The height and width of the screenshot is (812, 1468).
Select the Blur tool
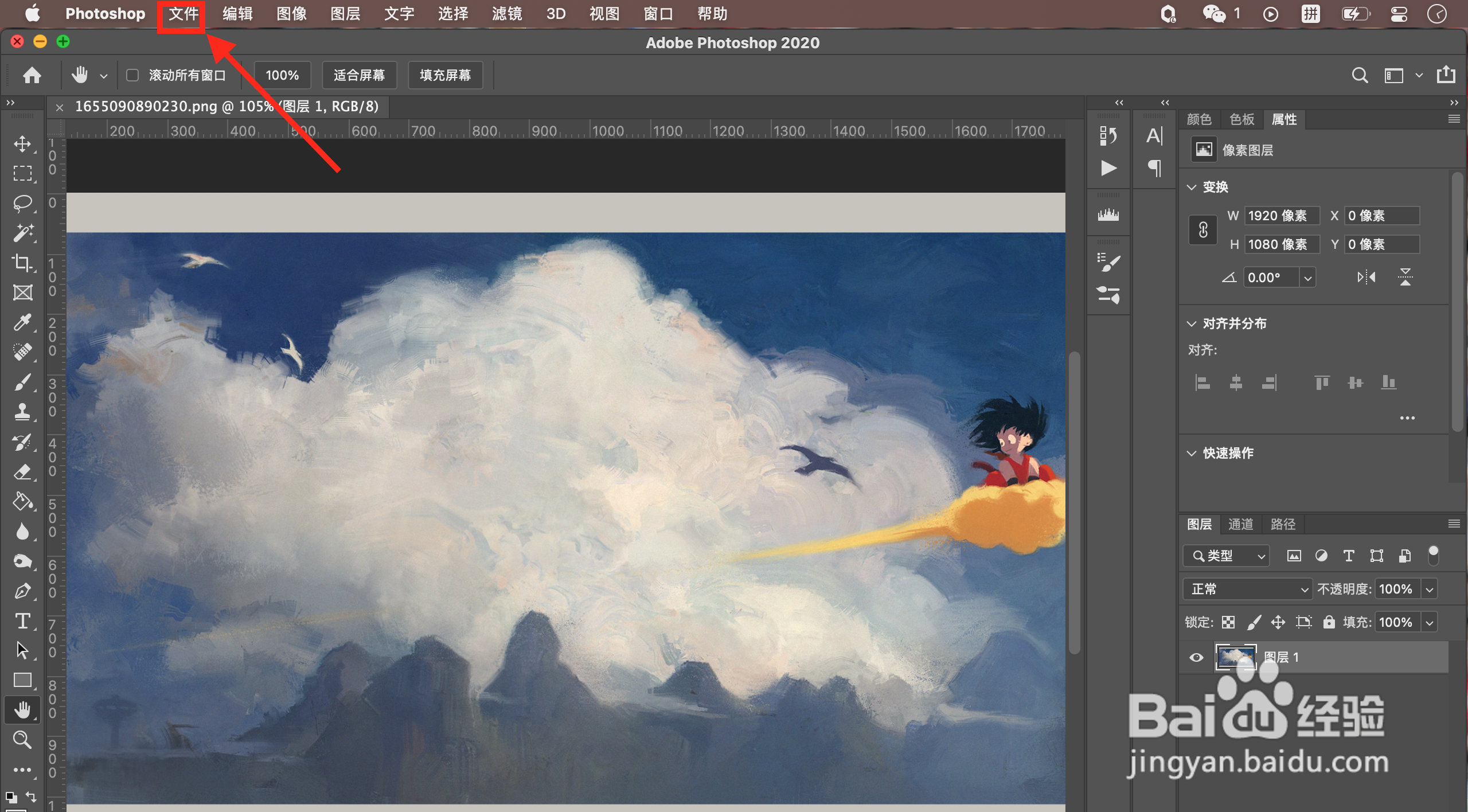[x=22, y=532]
